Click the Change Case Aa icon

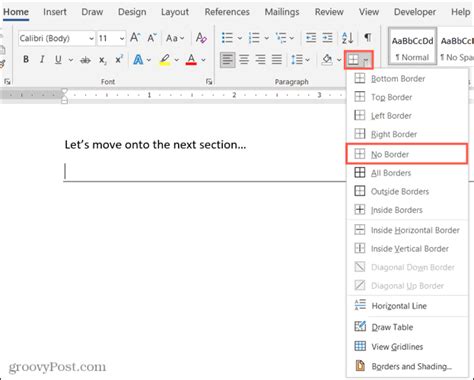172,38
